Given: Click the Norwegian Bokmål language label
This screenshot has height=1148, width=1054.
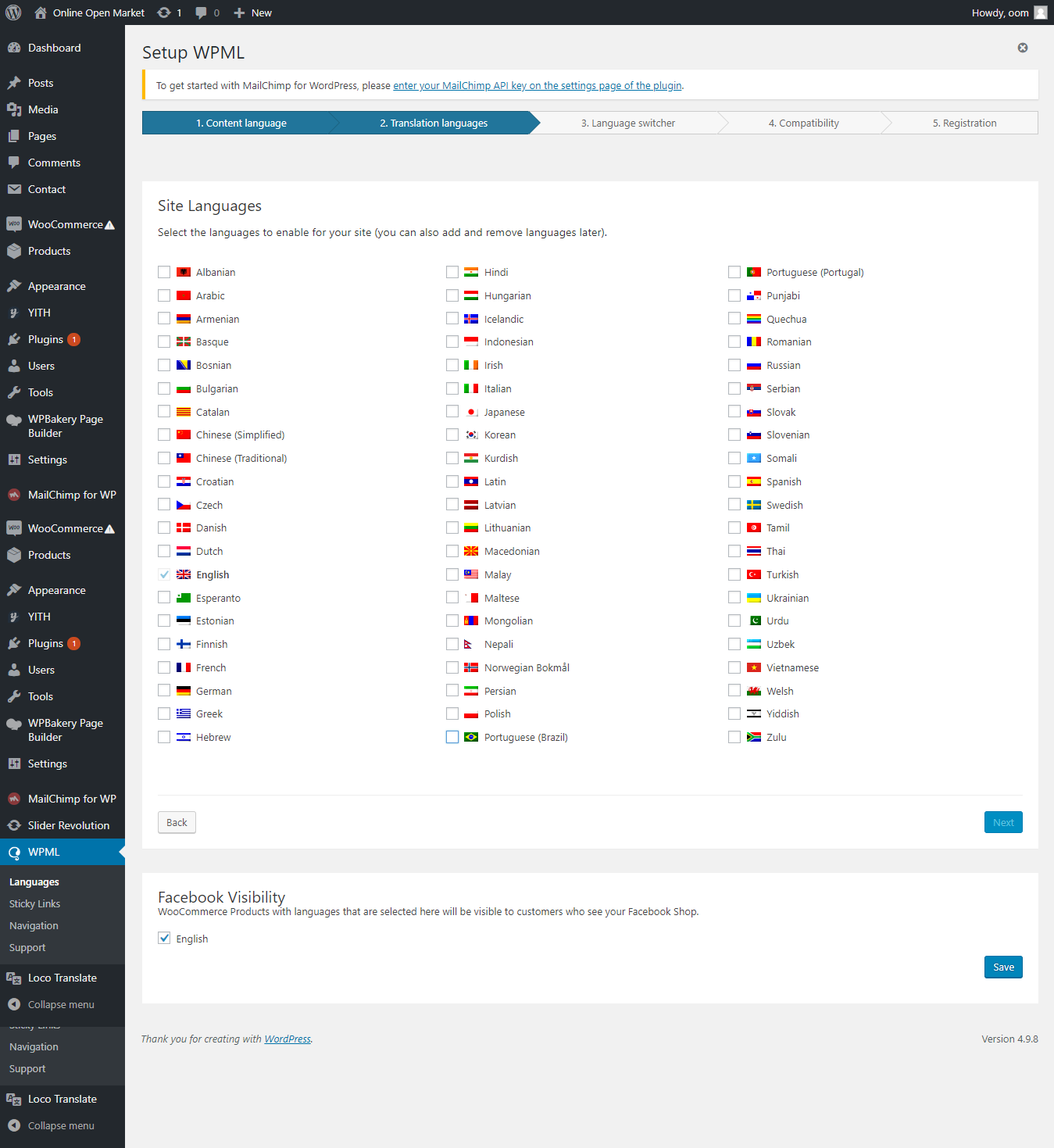Looking at the screenshot, I should tap(527, 667).
